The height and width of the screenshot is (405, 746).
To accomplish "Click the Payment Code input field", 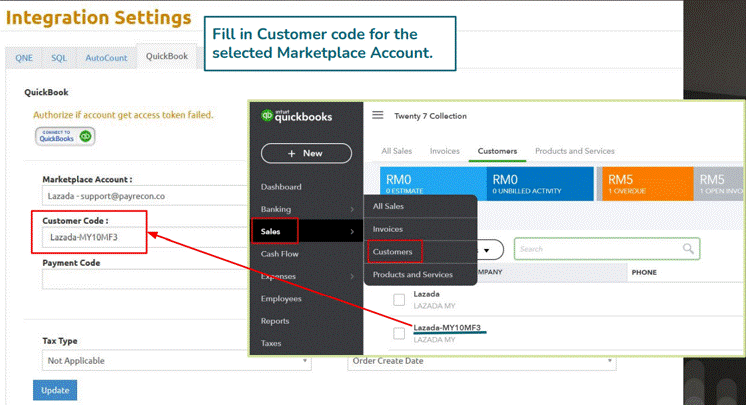I will pyautogui.click(x=145, y=280).
